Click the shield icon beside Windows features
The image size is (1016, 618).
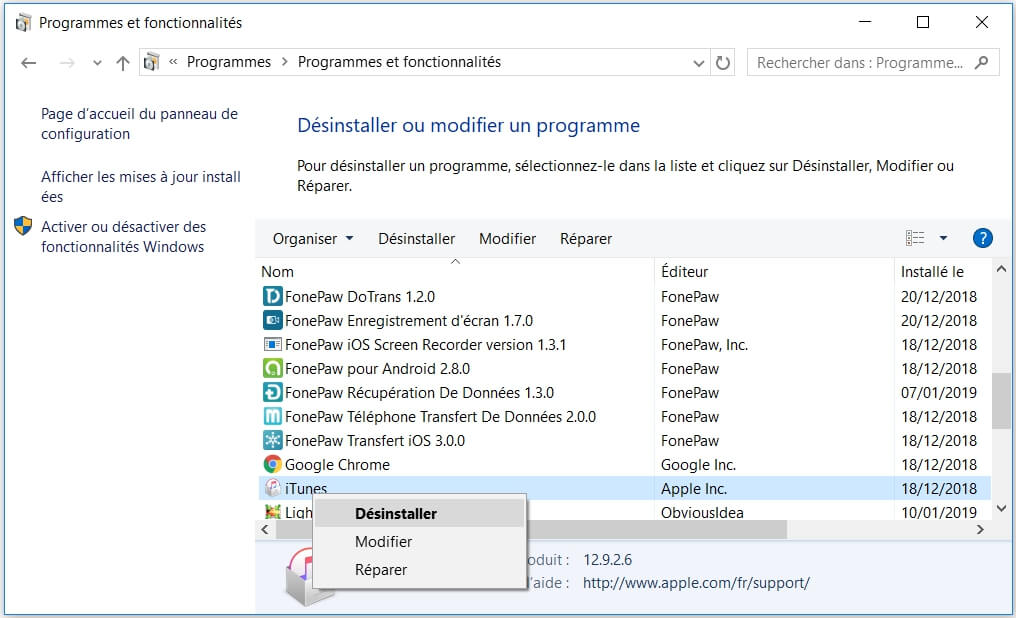[x=23, y=226]
